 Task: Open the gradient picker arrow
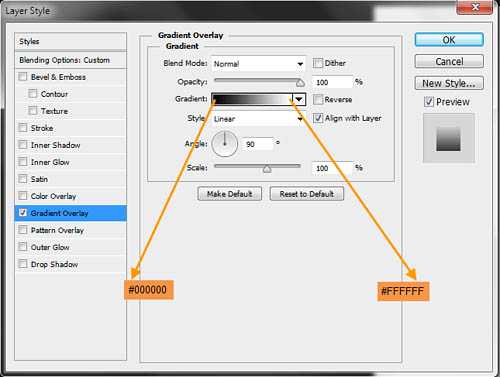[x=299, y=99]
